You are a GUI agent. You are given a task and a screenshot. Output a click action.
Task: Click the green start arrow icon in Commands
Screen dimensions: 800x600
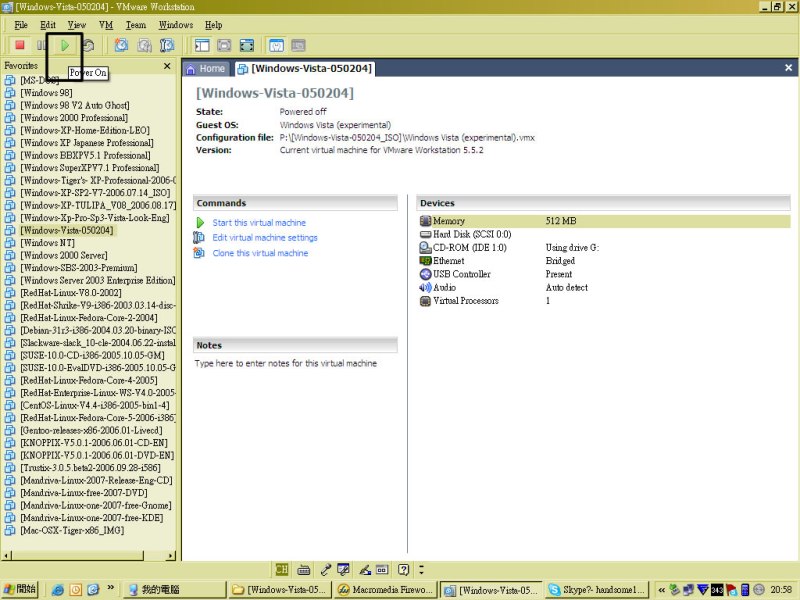click(x=200, y=222)
